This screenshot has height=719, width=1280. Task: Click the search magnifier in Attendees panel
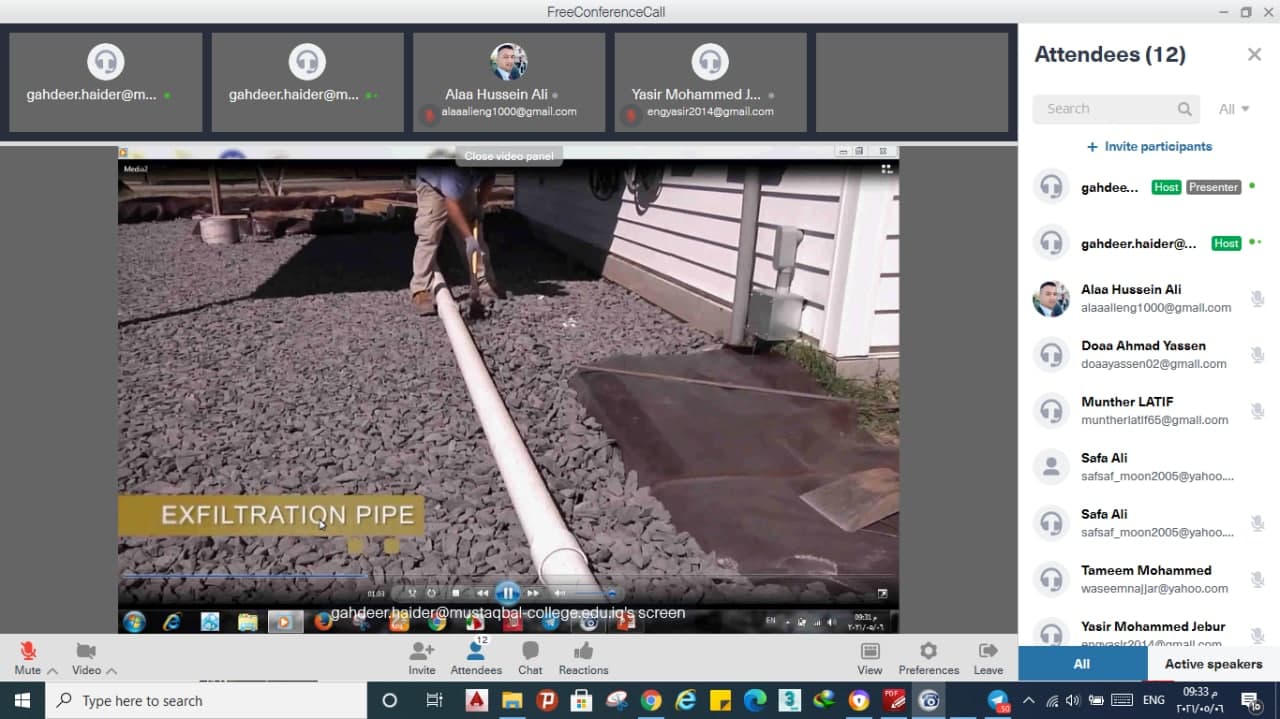[1185, 109]
